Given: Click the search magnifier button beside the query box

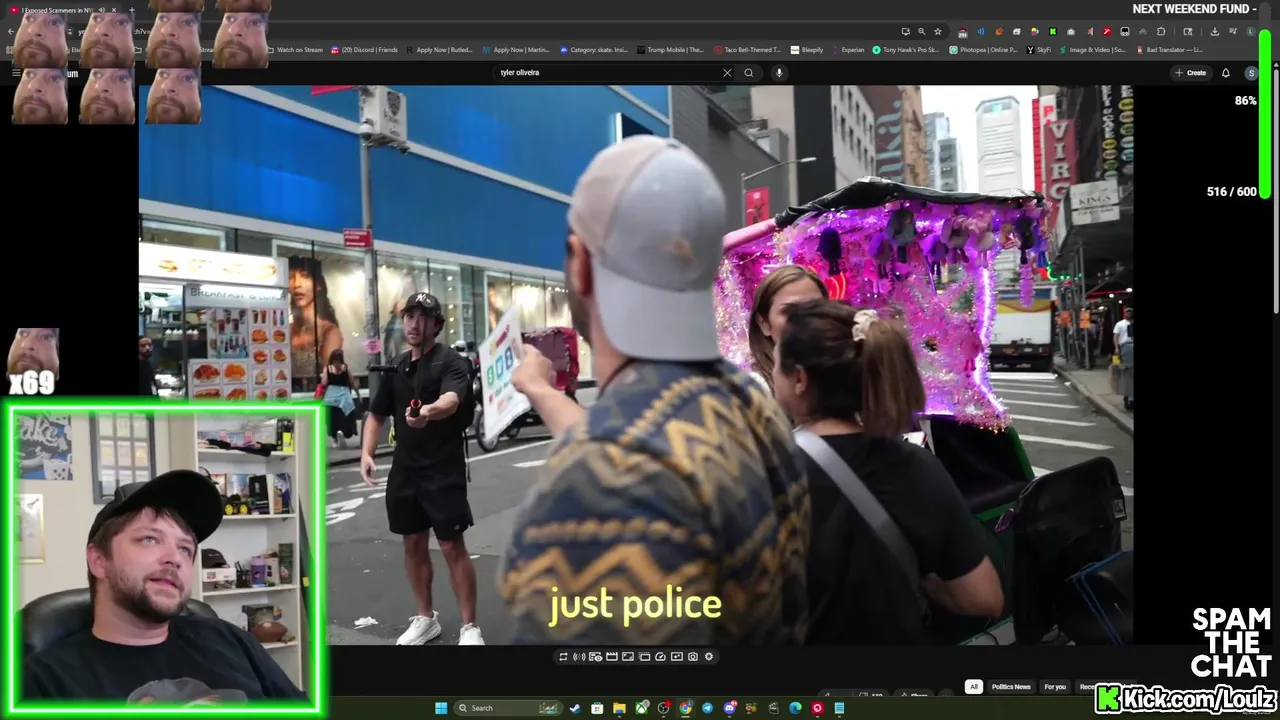Looking at the screenshot, I should (x=748, y=72).
